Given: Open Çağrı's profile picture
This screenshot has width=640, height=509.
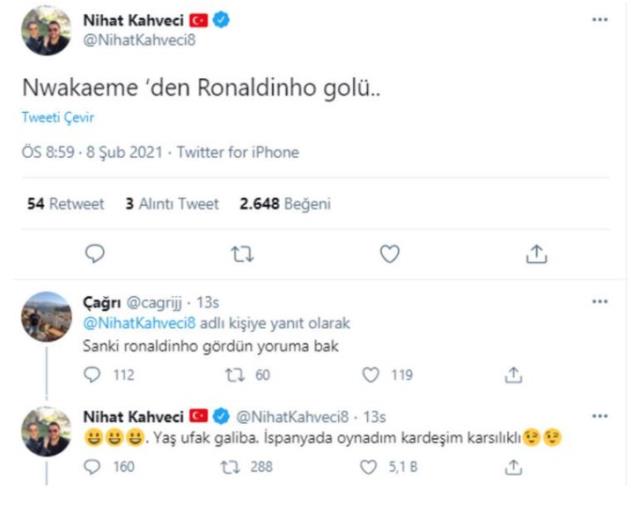Looking at the screenshot, I should click(46, 318).
